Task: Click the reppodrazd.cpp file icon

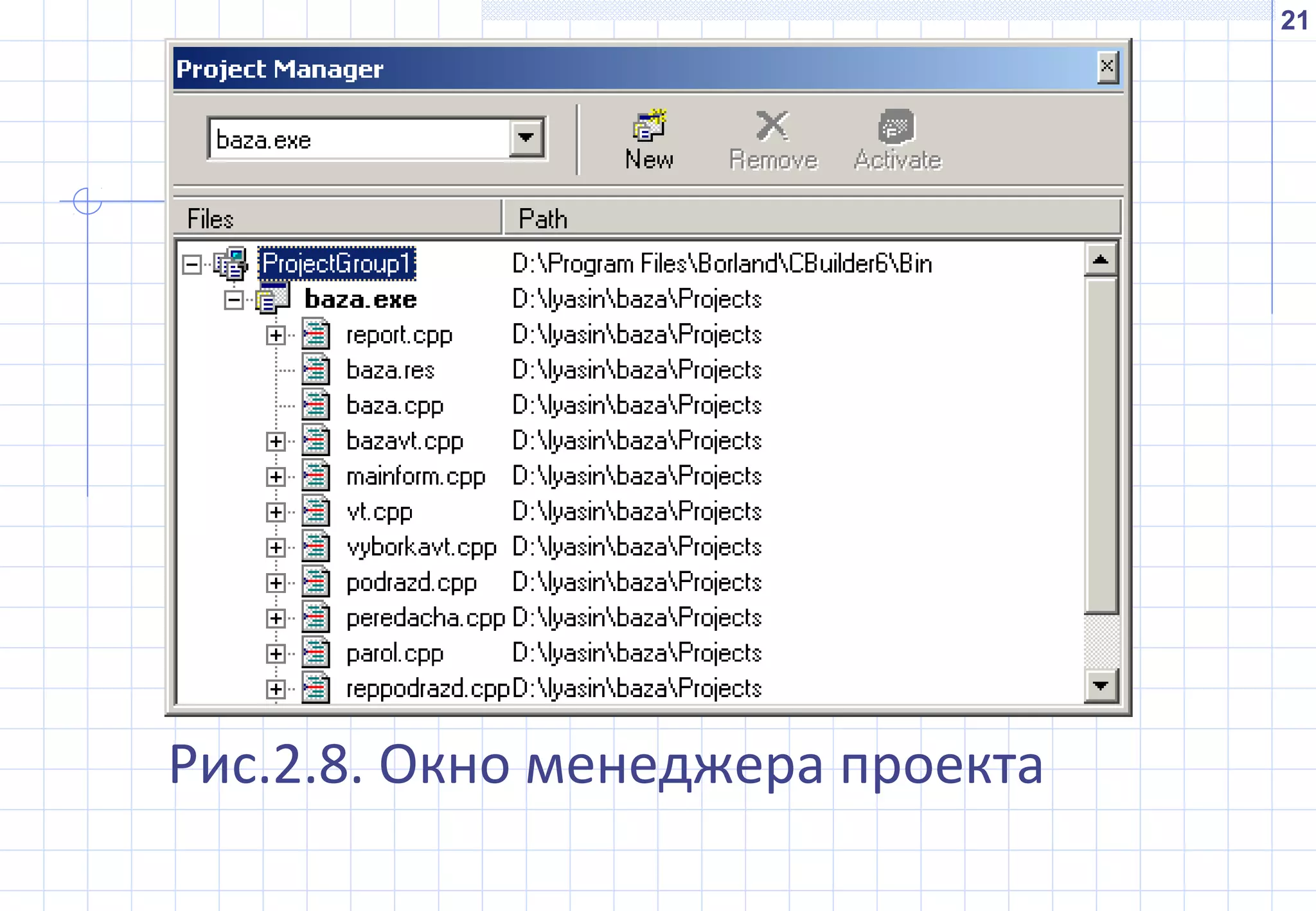Action: pyautogui.click(x=316, y=687)
